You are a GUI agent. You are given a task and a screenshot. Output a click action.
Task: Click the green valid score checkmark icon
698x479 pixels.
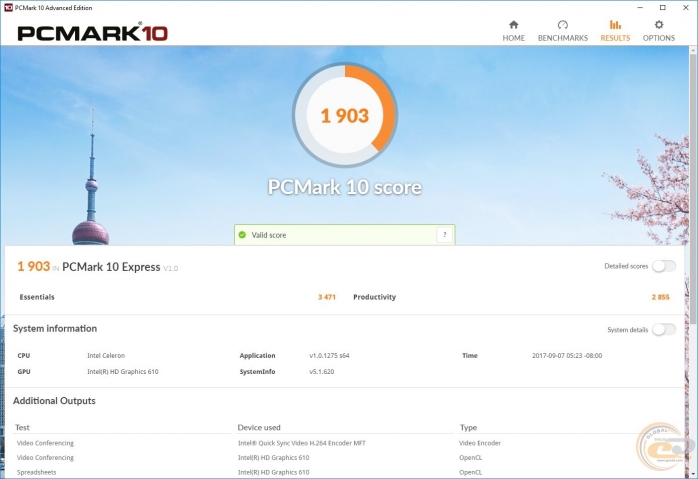pos(242,235)
